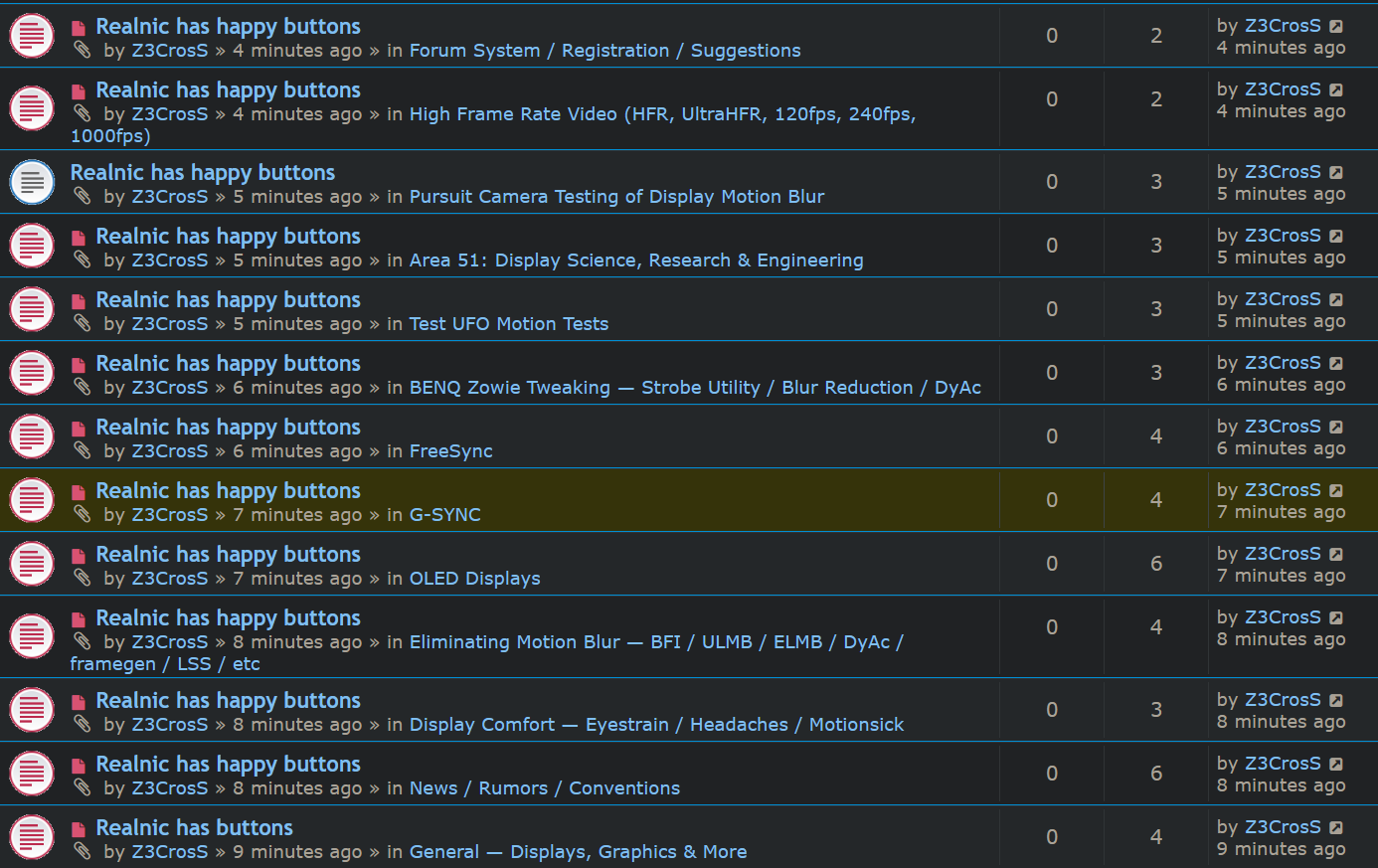Open the G-SYNC forum link
Screen dimensions: 1378x868
pos(444,515)
